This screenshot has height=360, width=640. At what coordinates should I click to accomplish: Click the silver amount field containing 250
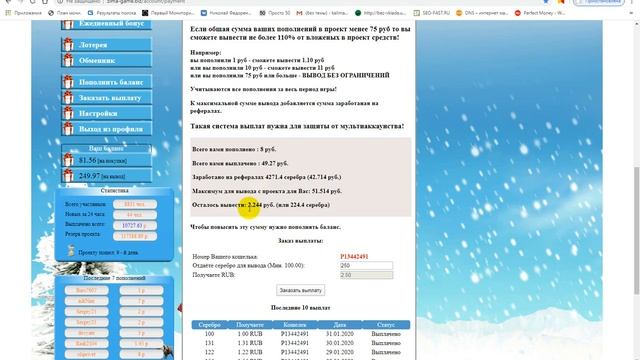click(366, 265)
